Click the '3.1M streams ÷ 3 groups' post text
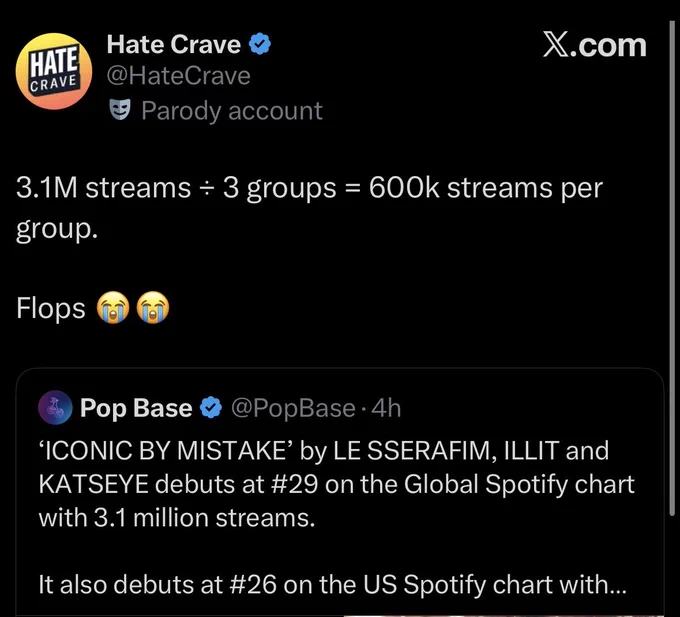680x617 pixels. (x=176, y=188)
